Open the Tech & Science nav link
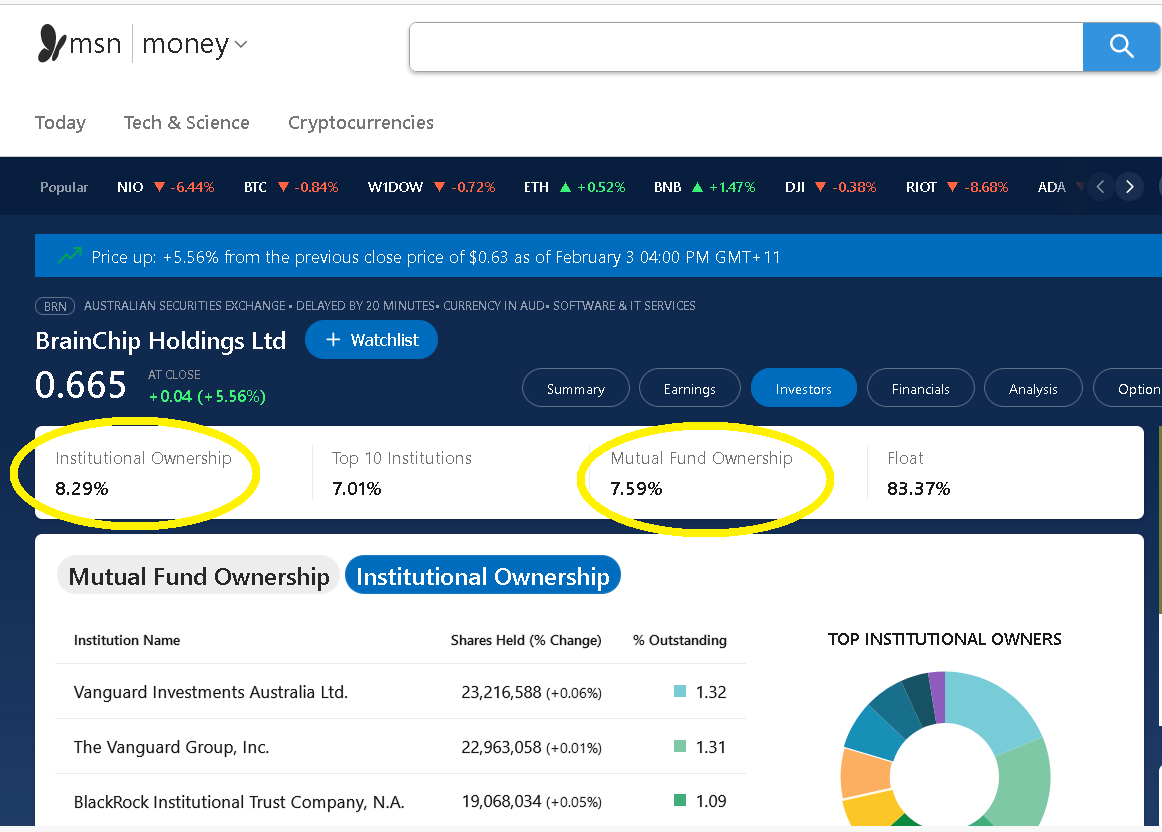Viewport: 1162px width, 832px height. (x=186, y=123)
